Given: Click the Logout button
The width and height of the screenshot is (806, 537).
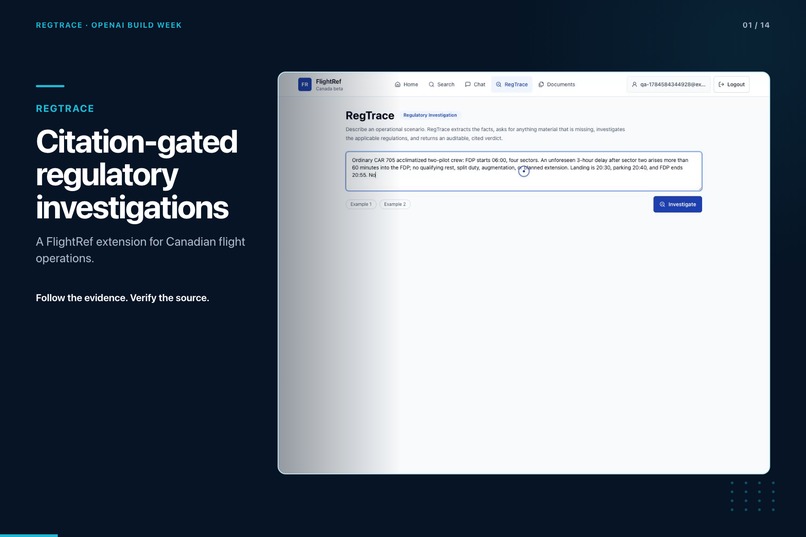Looking at the screenshot, I should (731, 84).
